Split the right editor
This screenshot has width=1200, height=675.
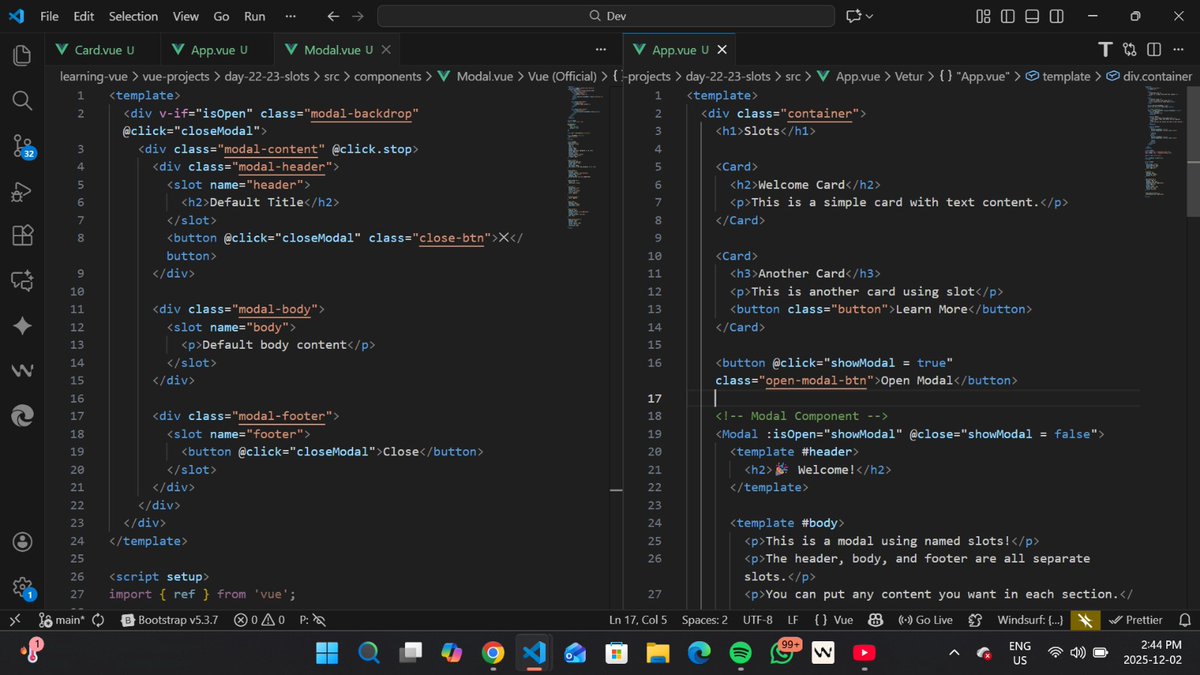click(x=1154, y=50)
